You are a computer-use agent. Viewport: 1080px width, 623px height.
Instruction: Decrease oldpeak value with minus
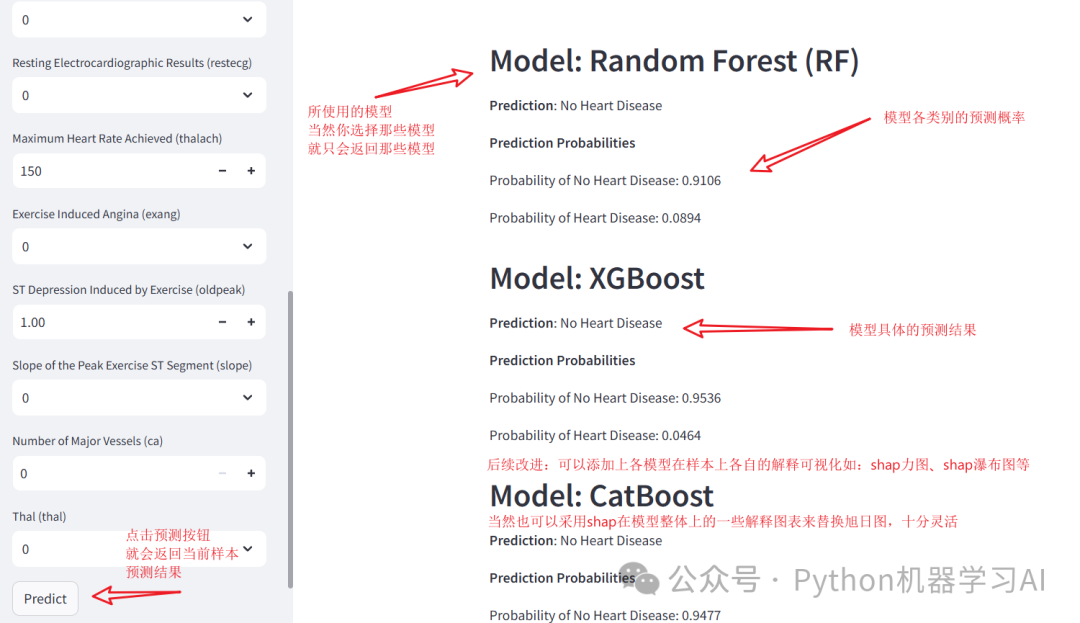(x=222, y=322)
